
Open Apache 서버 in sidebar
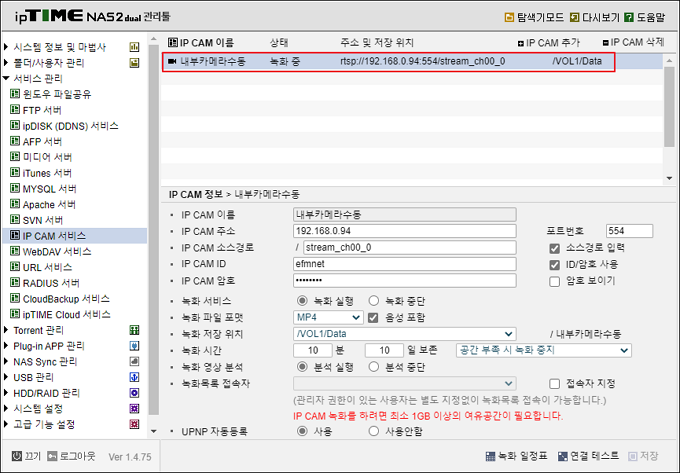tap(49, 205)
